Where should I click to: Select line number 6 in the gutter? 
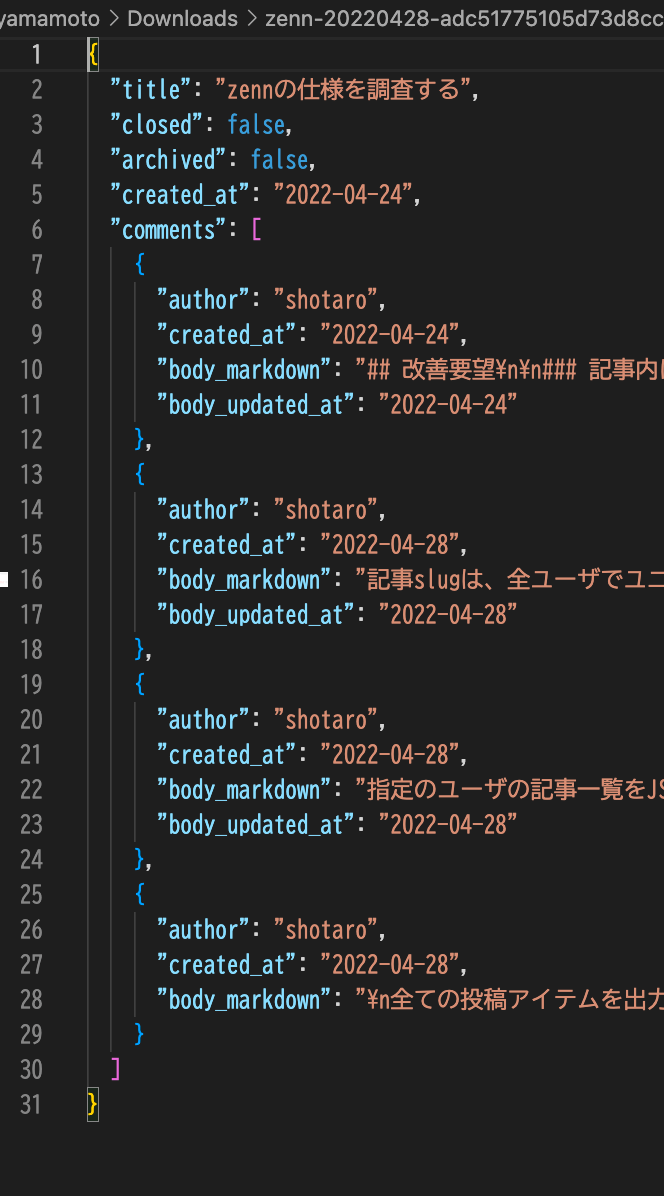coord(37,230)
